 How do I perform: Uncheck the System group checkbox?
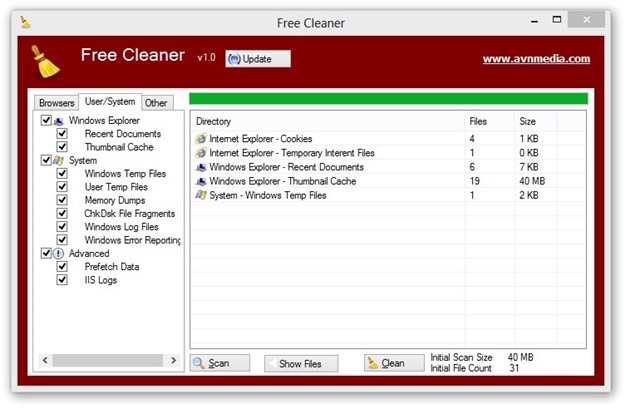[46, 160]
